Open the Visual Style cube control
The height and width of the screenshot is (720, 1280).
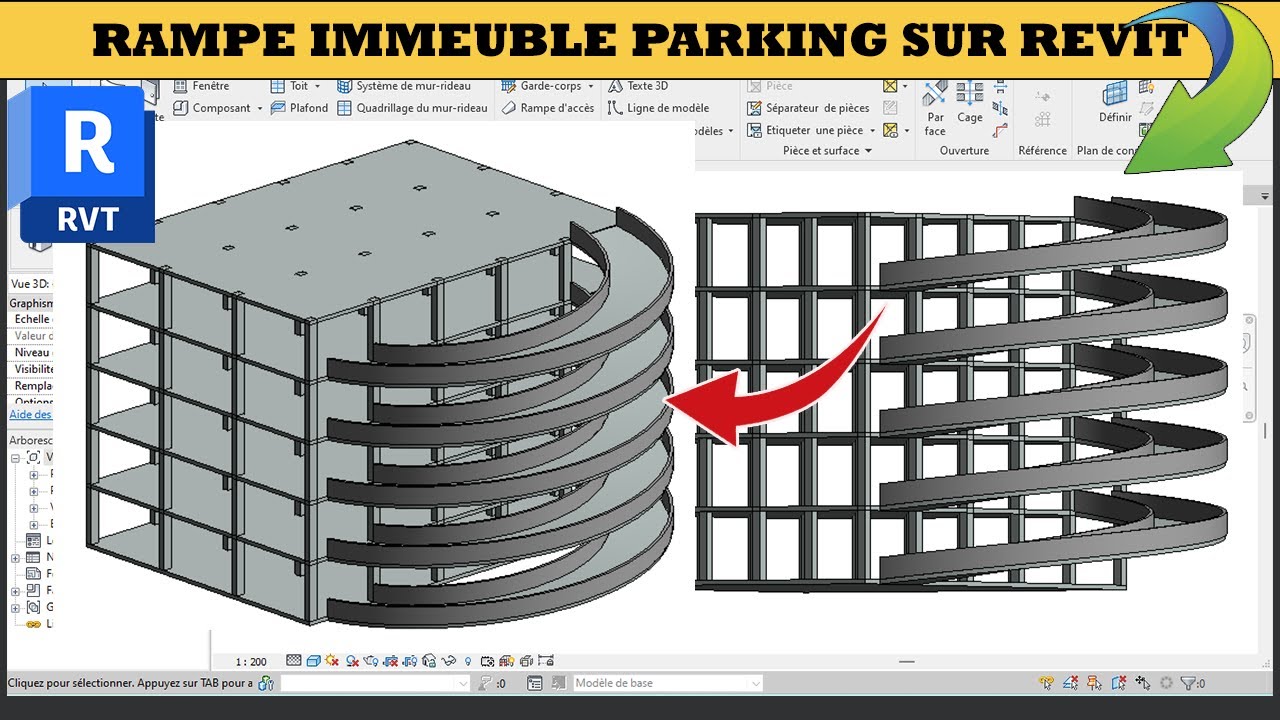coord(314,660)
